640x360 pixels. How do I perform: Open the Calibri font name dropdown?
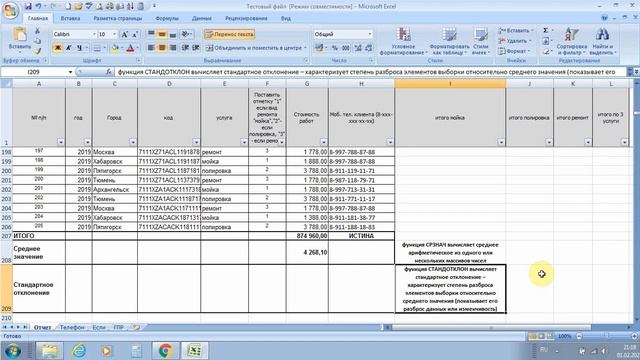[x=94, y=34]
